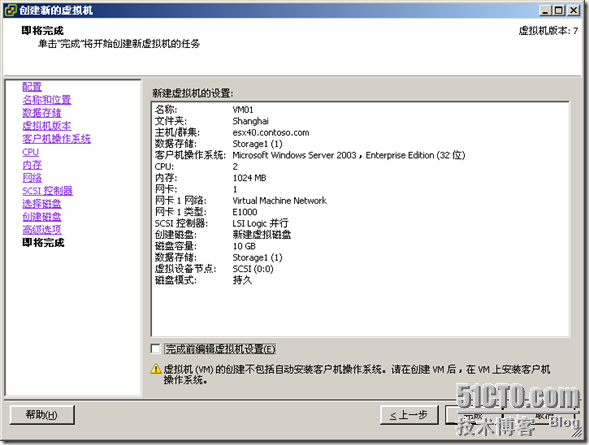Image resolution: width=589 pixels, height=445 pixels.
Task: Click the 新建虚拟机的设置 heading
Action: point(193,93)
